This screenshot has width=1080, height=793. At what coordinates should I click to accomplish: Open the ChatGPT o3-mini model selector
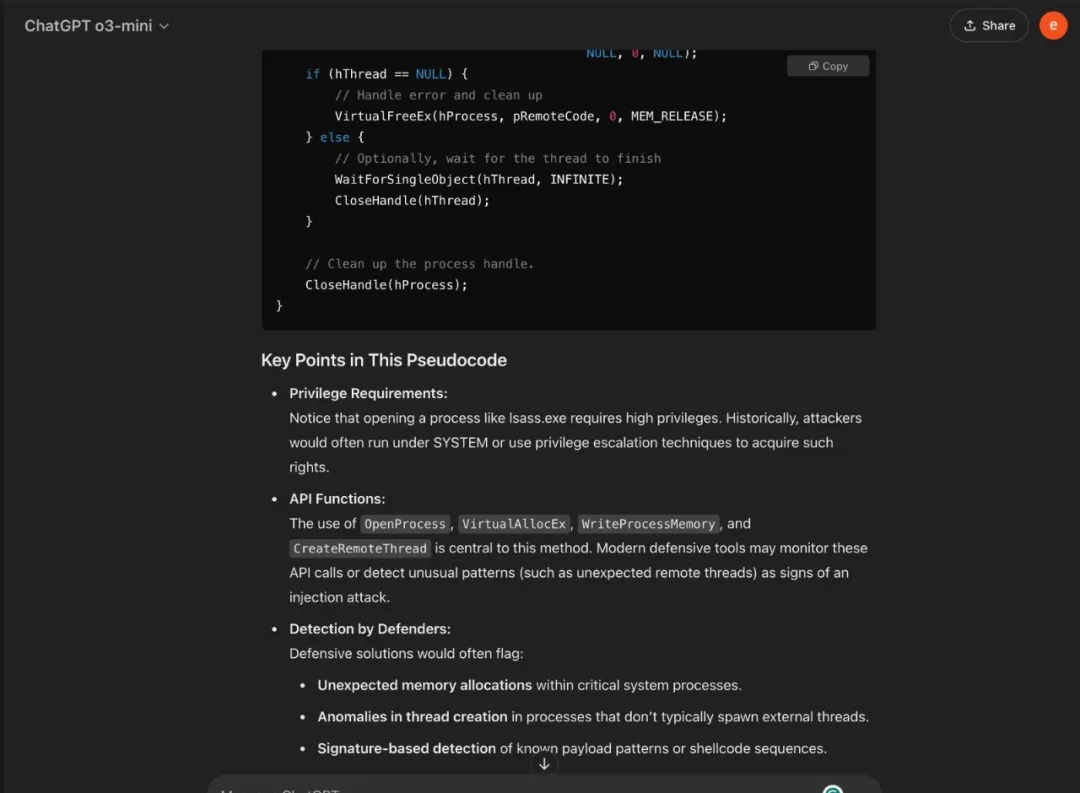pyautogui.click(x=97, y=26)
